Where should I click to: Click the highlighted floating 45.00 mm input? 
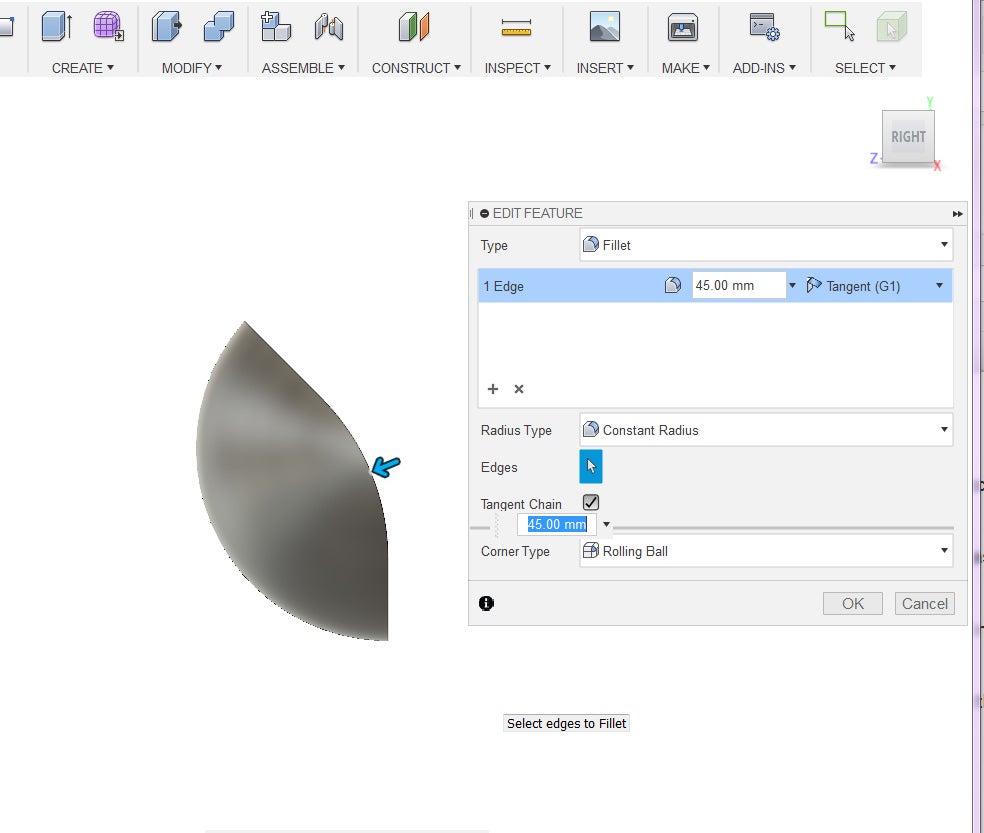tap(557, 524)
